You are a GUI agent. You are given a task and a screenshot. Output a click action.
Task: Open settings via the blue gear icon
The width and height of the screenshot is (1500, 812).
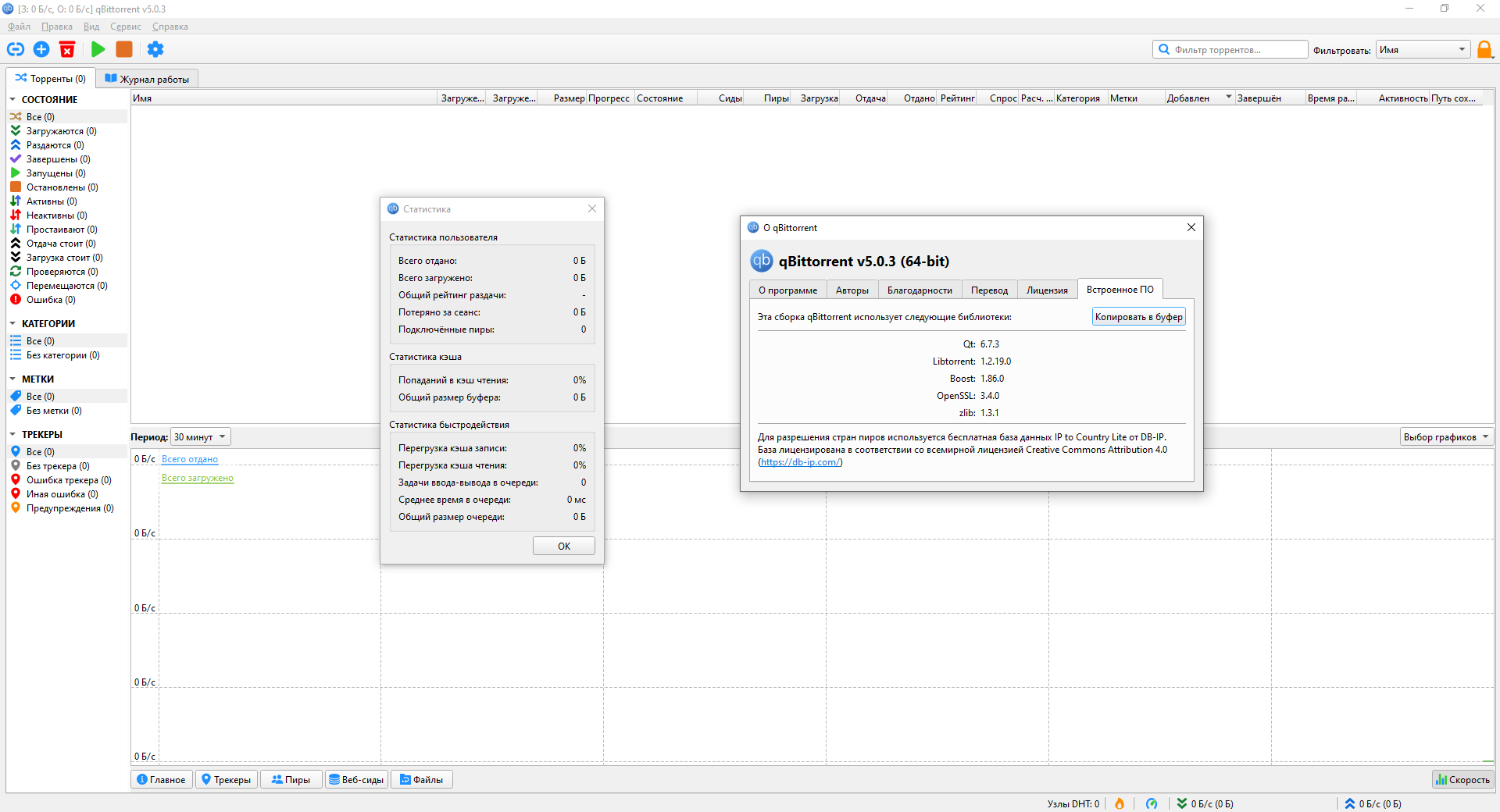click(155, 49)
